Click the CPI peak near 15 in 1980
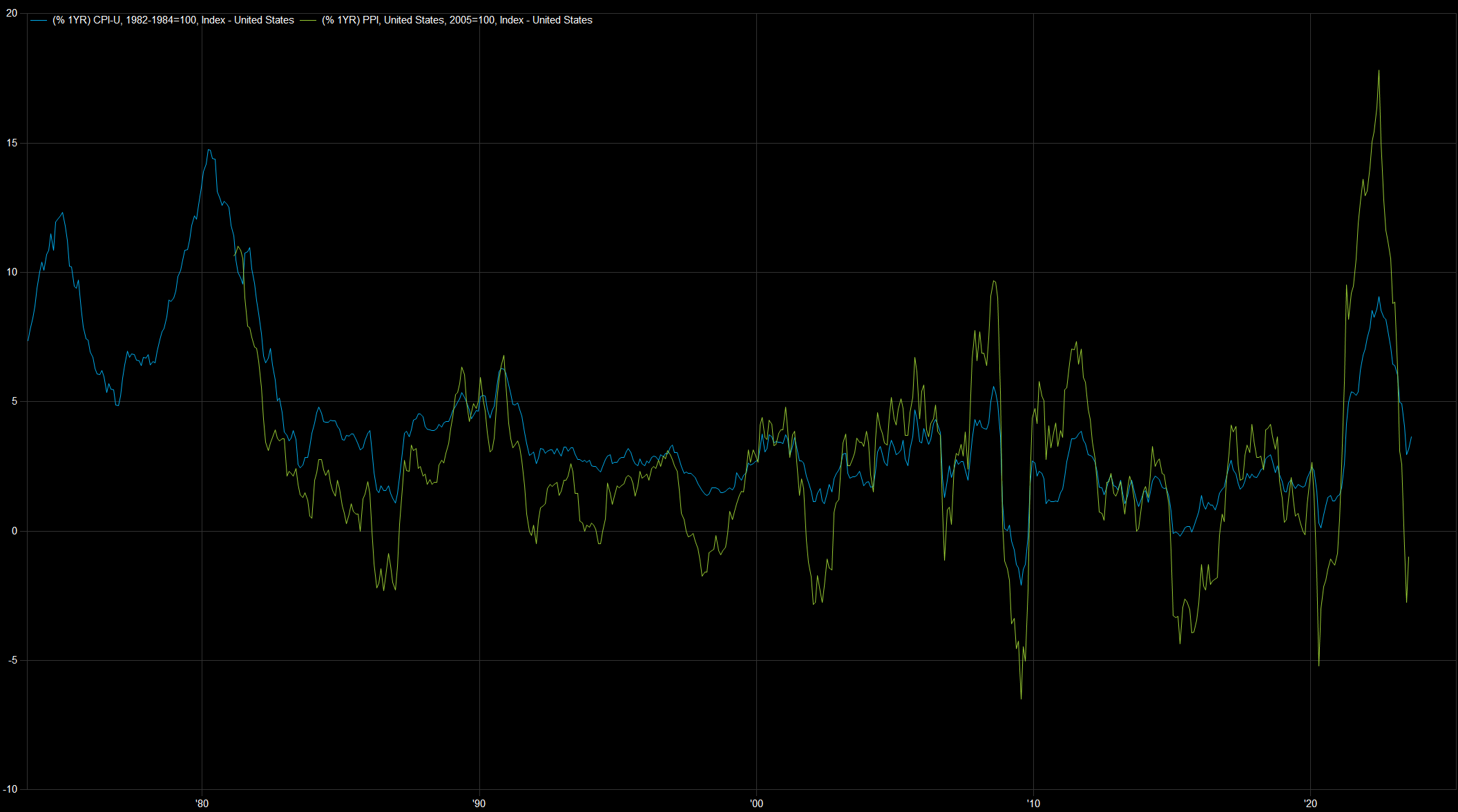1458x812 pixels. pos(209,150)
